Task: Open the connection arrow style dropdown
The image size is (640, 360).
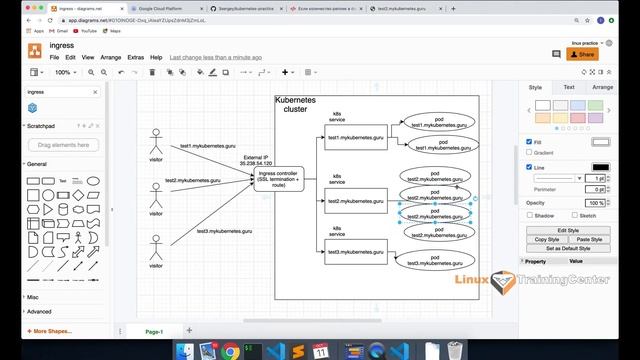Action: [x=246, y=72]
